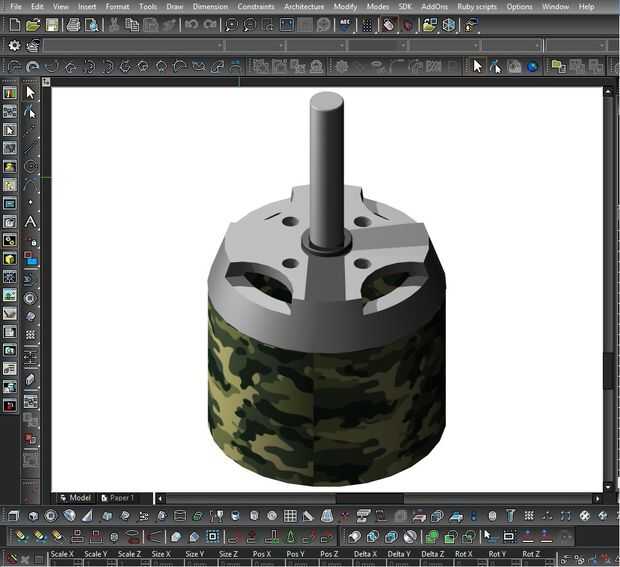Click the New document icon
Screen dimensions: 620x567
point(14,24)
